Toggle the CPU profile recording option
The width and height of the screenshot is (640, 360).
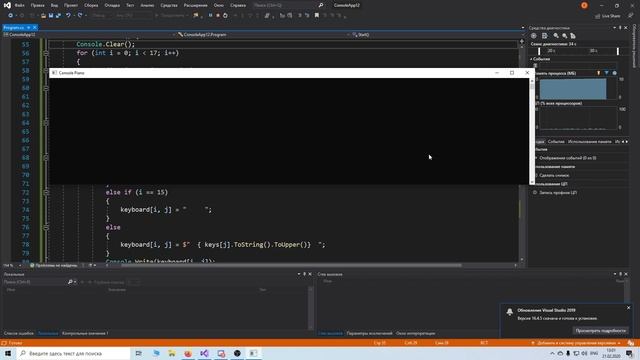tap(558, 193)
